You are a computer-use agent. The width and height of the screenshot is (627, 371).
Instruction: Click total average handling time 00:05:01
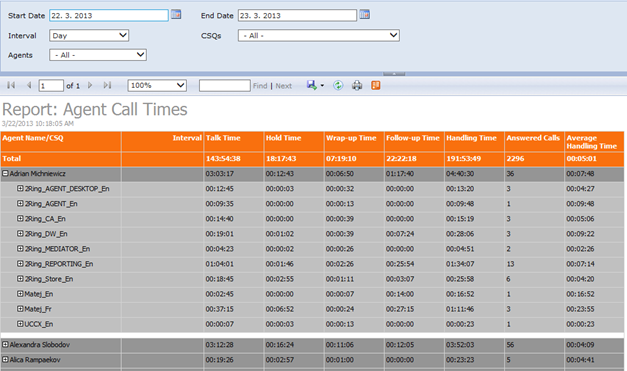(x=581, y=159)
